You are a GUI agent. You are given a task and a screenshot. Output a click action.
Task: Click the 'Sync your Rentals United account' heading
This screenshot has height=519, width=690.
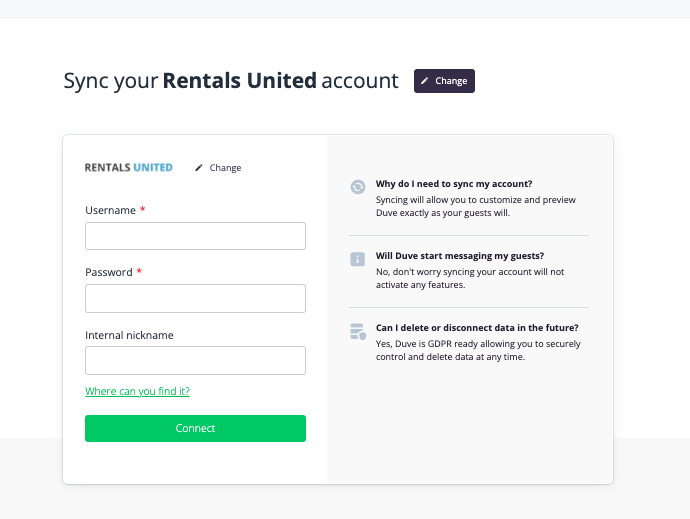point(231,81)
